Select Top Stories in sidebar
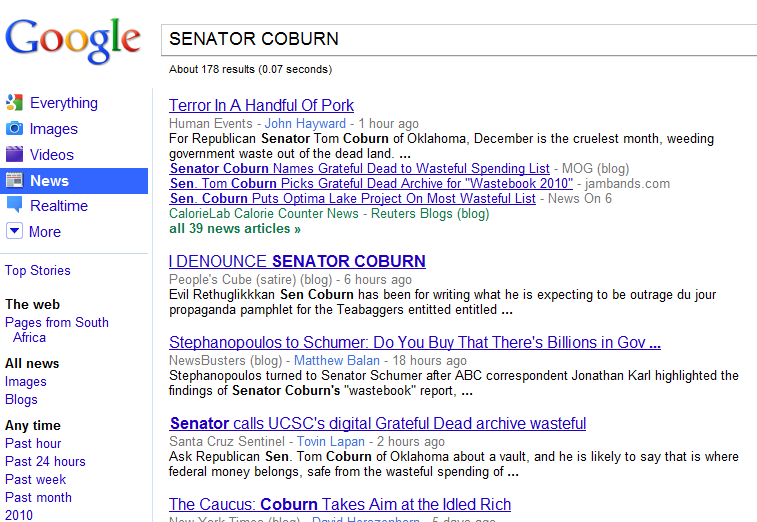The image size is (757, 522). pos(38,271)
